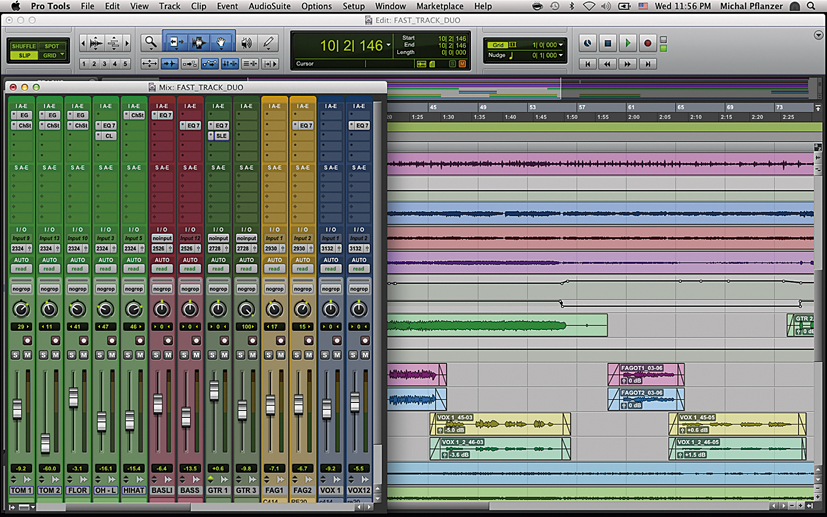Enable Spot edit mode
The image size is (827, 517).
pyautogui.click(x=52, y=46)
